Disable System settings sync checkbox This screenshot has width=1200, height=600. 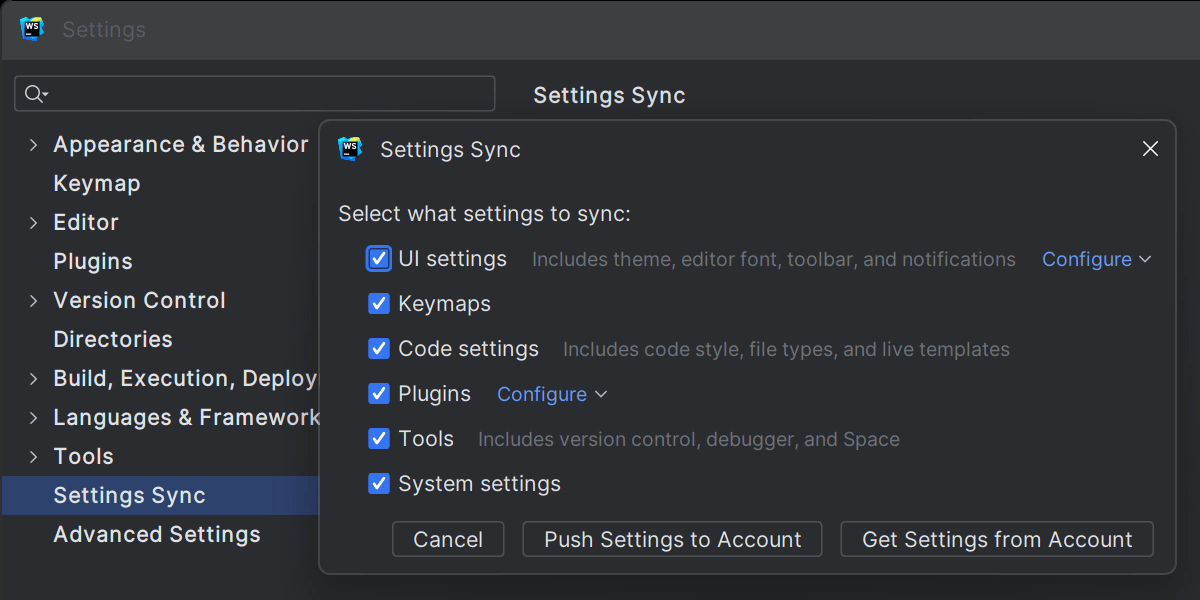pos(379,484)
